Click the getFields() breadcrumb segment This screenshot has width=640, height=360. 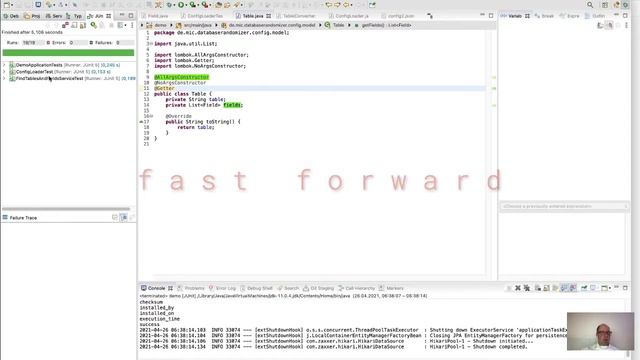(383, 25)
